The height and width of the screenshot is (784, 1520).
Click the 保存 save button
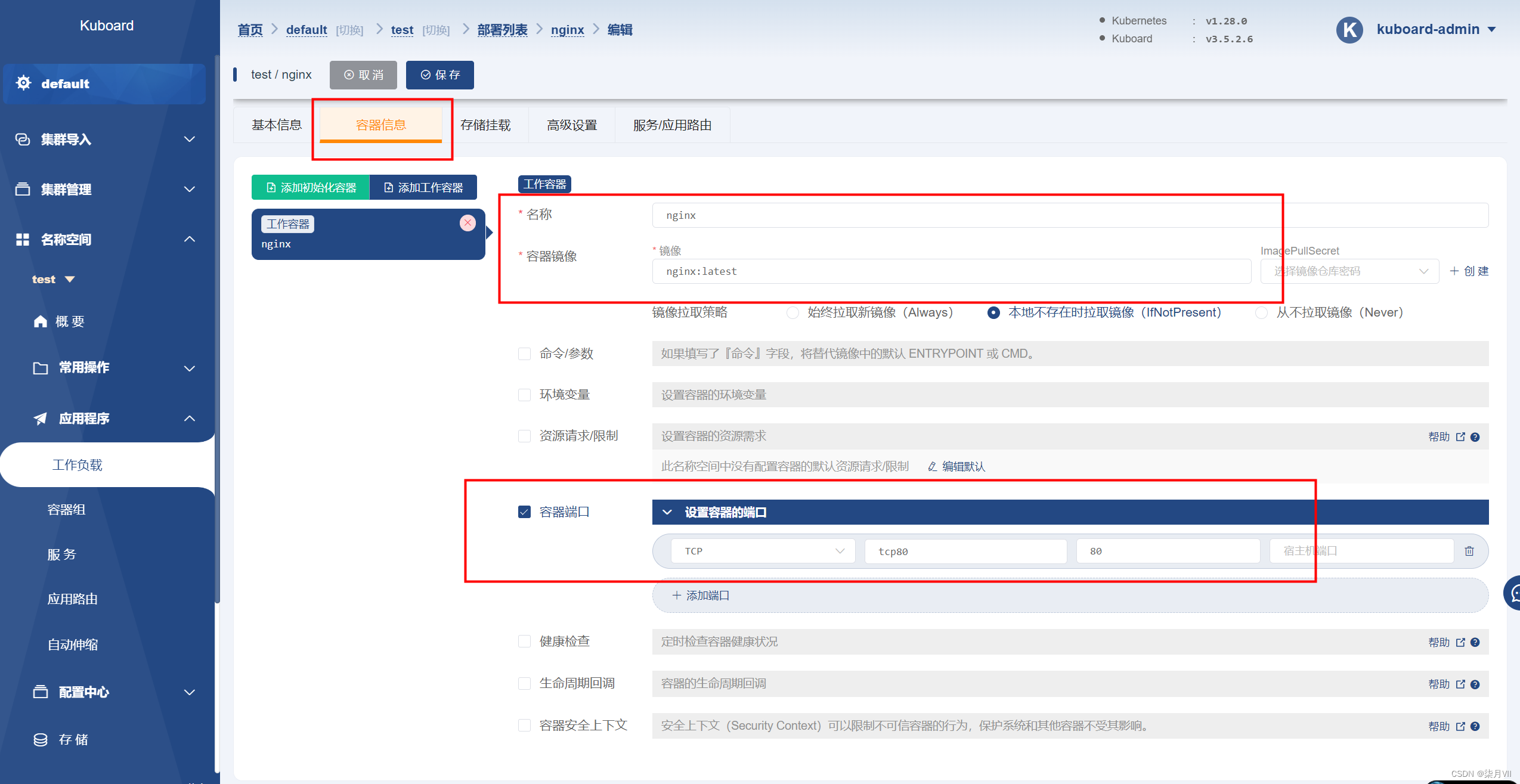(x=440, y=75)
